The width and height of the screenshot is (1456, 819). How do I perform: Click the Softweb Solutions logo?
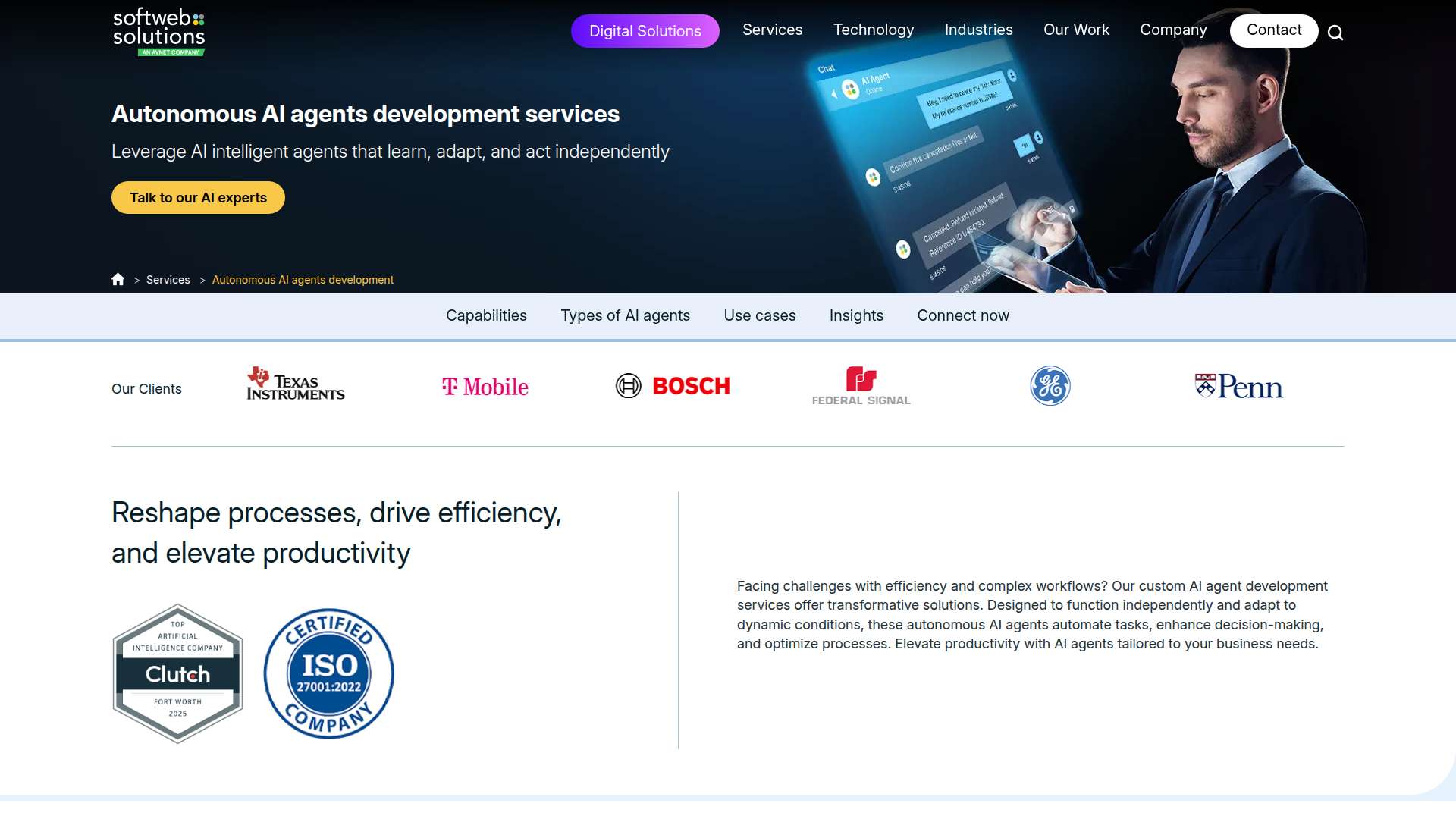point(159,32)
